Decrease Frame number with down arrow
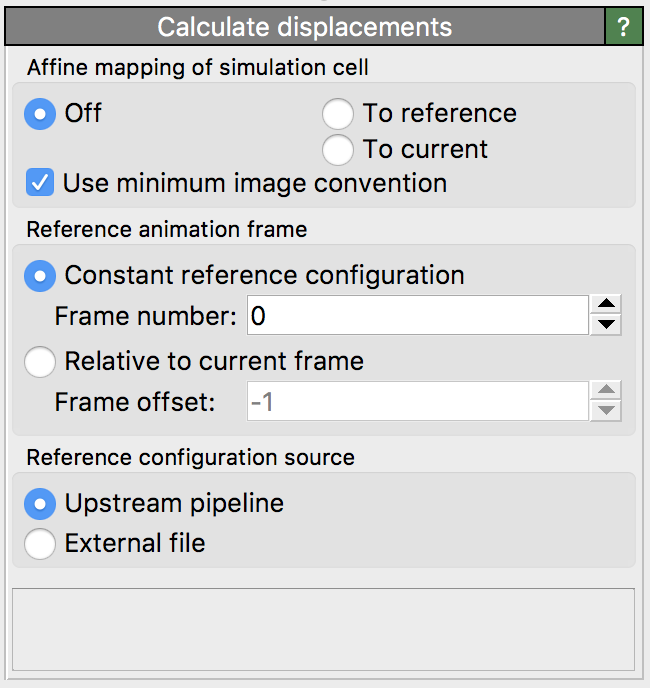650x688 pixels. click(606, 326)
